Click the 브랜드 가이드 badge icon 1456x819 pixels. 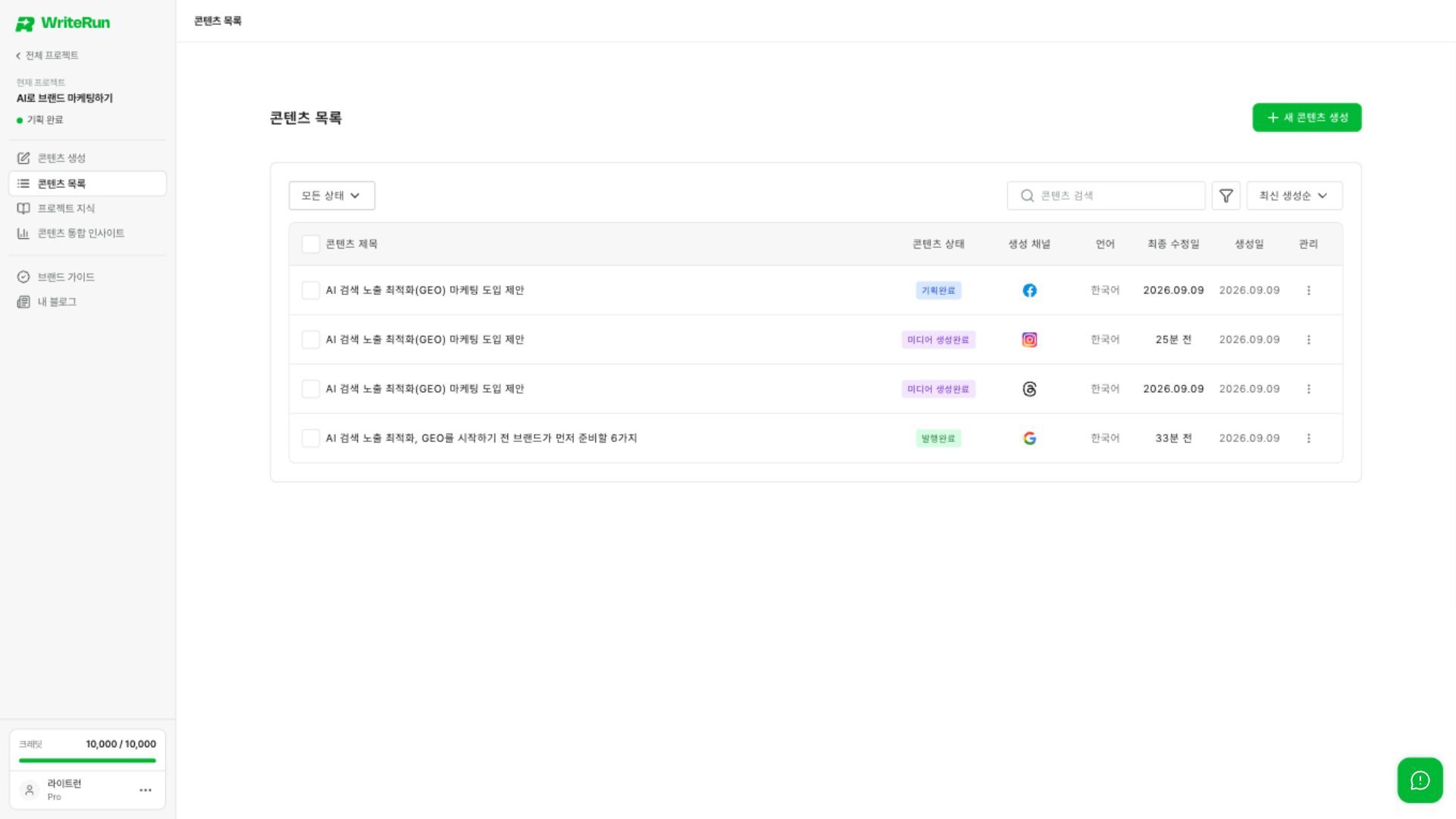pyautogui.click(x=24, y=277)
